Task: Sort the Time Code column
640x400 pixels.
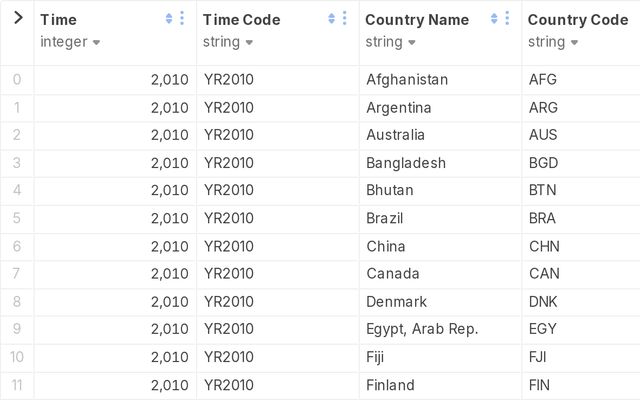Action: point(331,18)
